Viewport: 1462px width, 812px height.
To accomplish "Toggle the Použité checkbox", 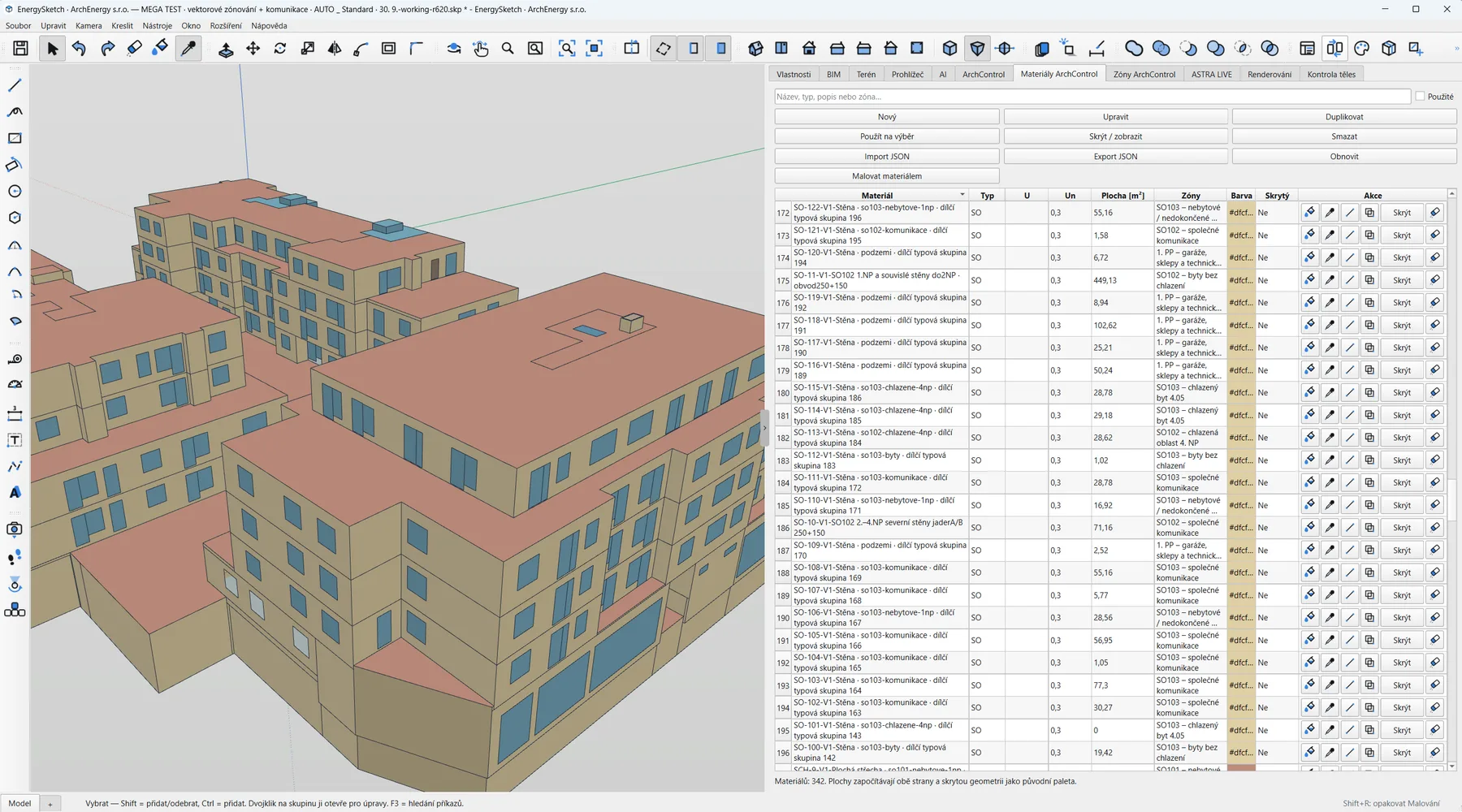I will [1420, 97].
